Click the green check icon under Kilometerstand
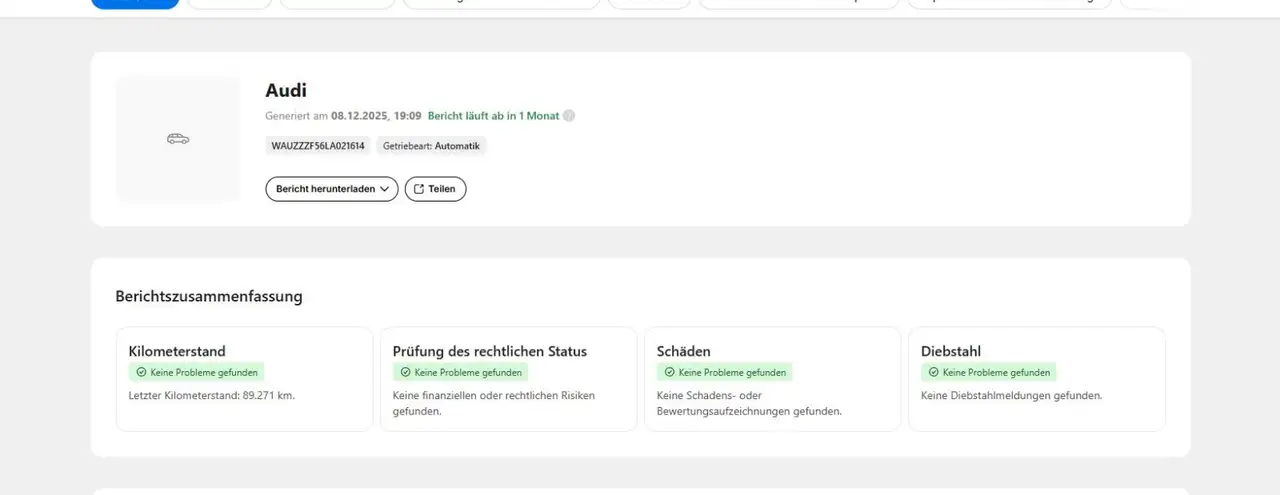The width and height of the screenshot is (1280, 495). click(x=141, y=372)
